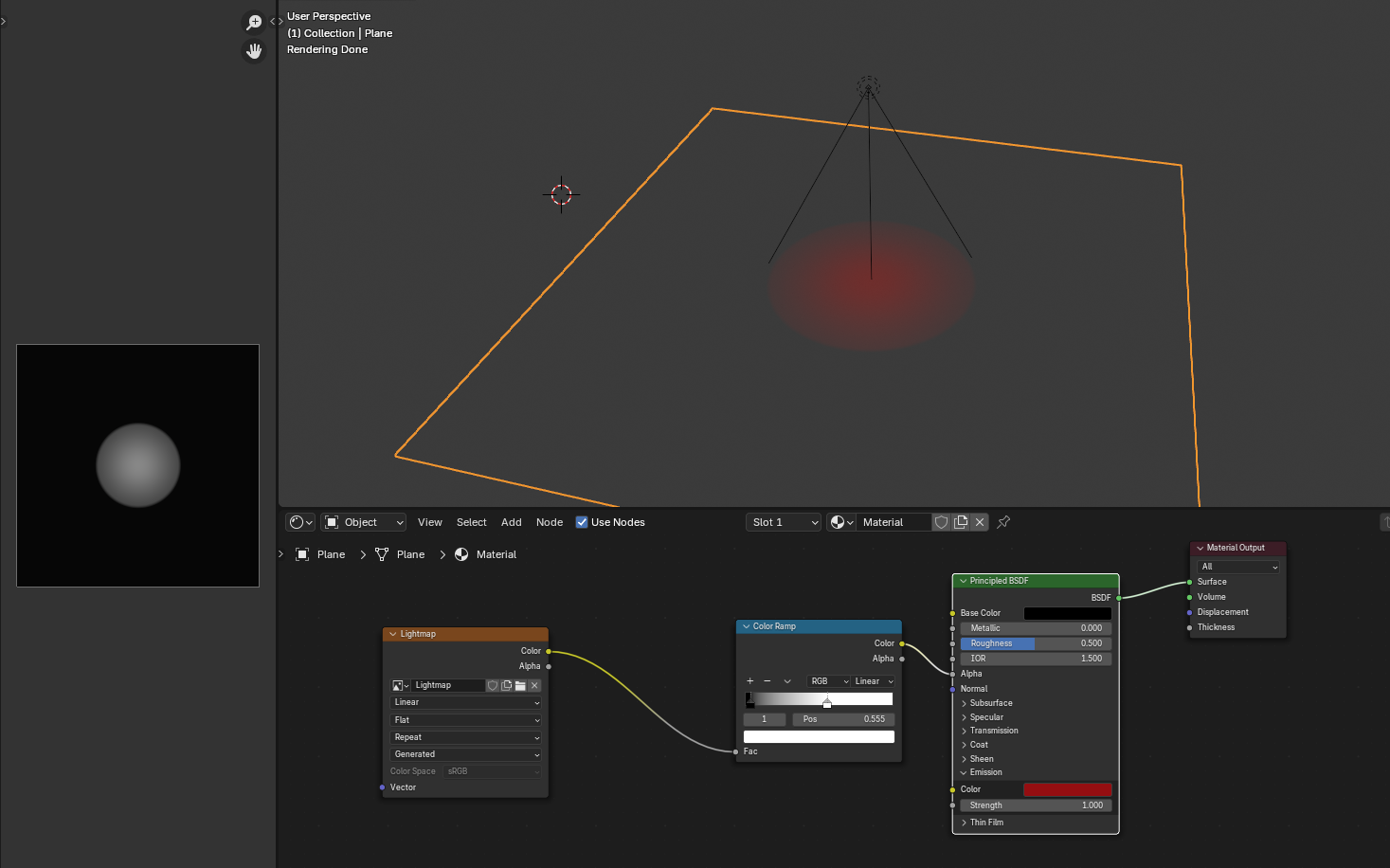Unlink the material with the X icon
1390x868 pixels.
(x=980, y=522)
